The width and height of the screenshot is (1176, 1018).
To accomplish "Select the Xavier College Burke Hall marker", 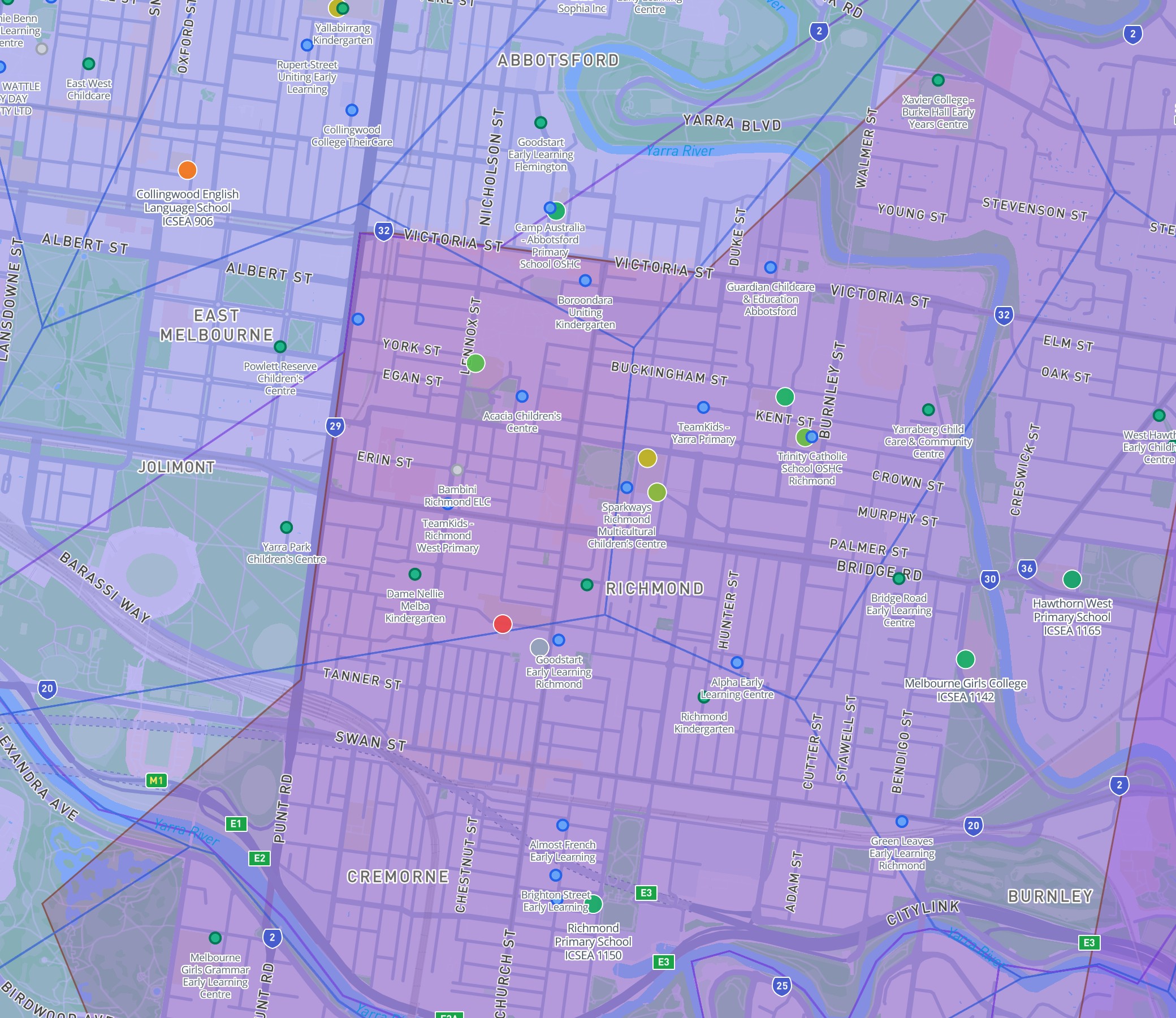I will 938,80.
